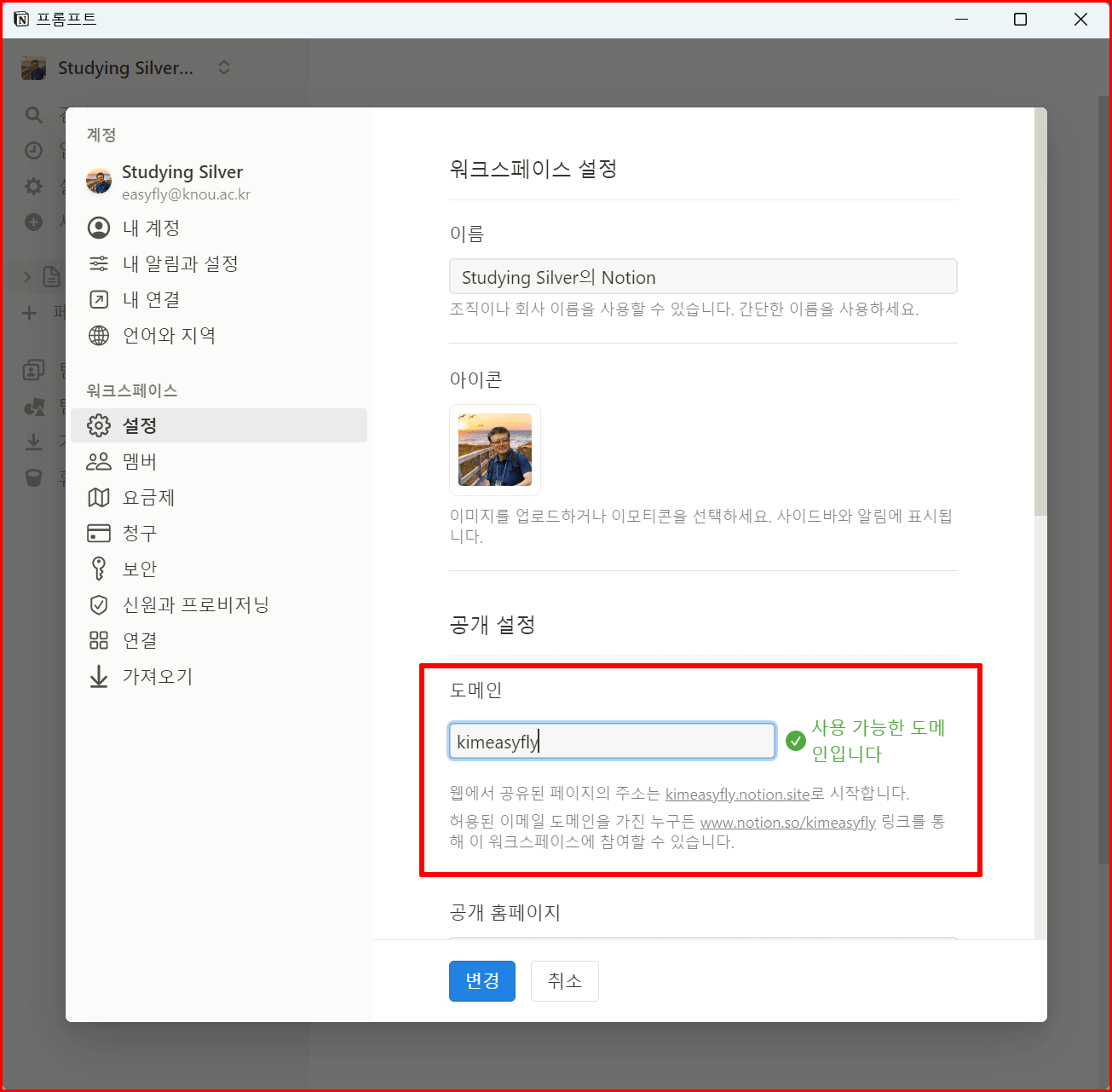The image size is (1112, 1092).
Task: Click the 워크스페이스 설정 heading
Action: click(x=533, y=169)
